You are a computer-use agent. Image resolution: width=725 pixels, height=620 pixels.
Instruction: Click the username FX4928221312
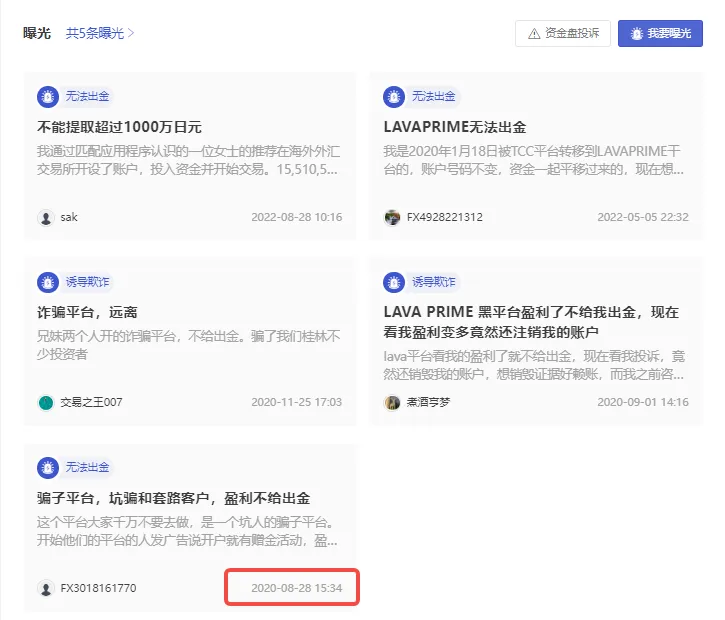445,217
